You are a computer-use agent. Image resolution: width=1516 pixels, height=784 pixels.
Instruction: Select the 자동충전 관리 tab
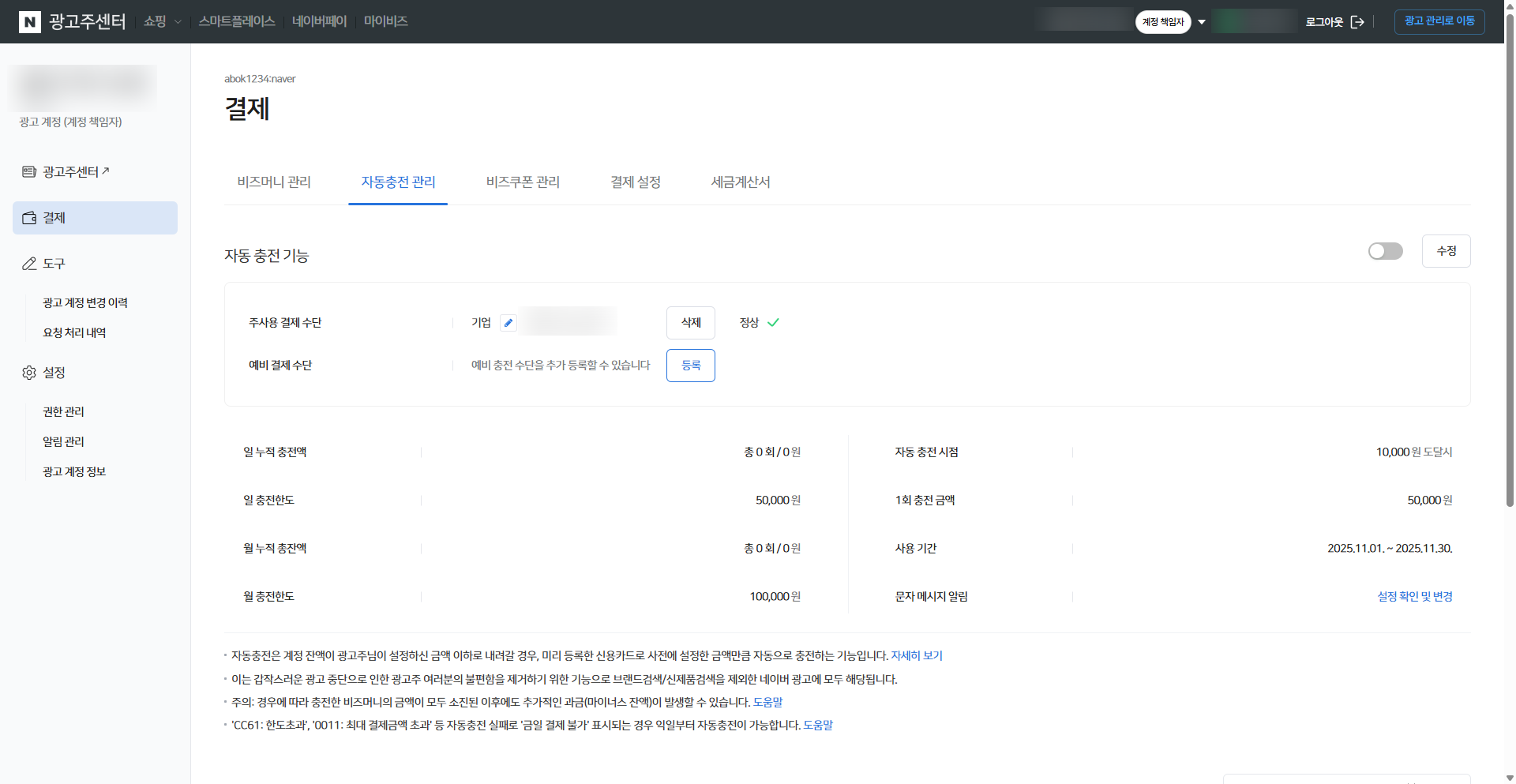click(398, 182)
